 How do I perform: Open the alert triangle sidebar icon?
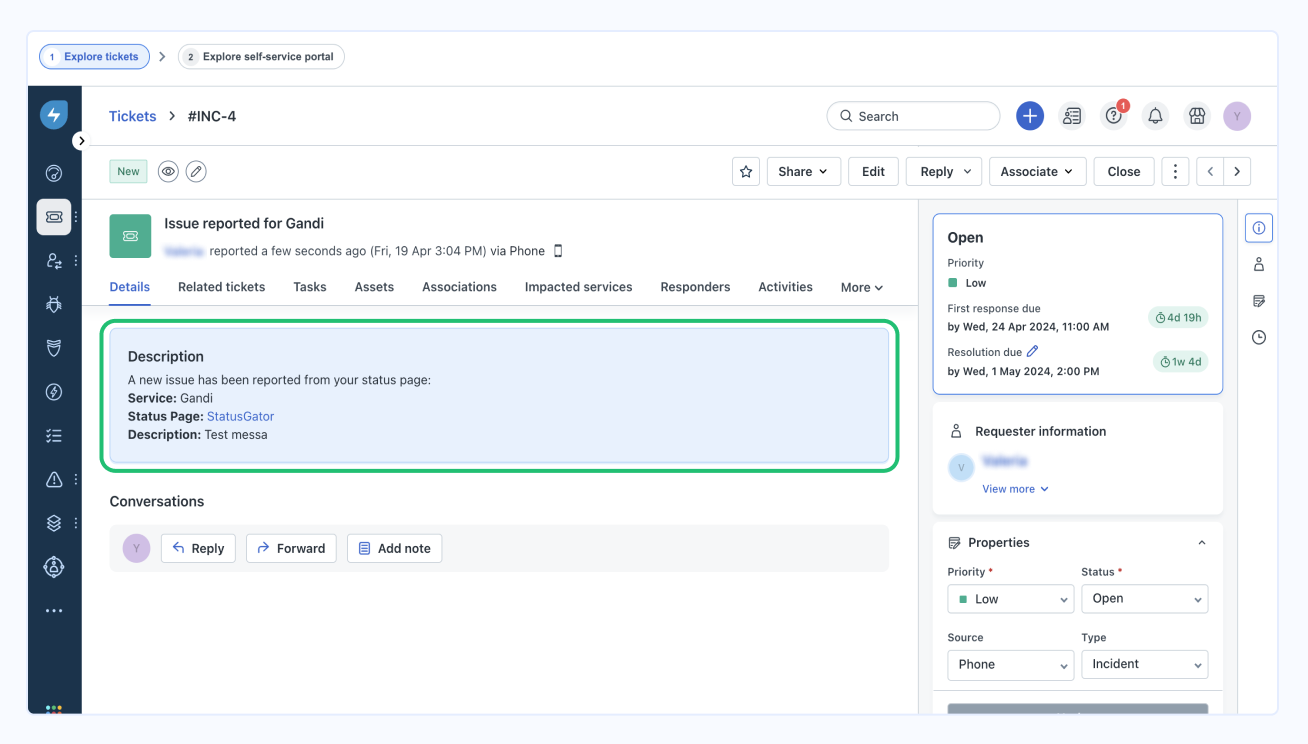[x=54, y=480]
